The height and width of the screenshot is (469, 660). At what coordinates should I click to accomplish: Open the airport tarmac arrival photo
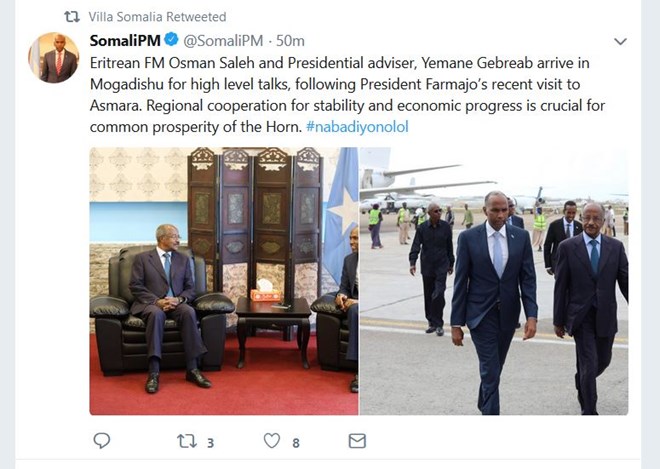click(494, 281)
